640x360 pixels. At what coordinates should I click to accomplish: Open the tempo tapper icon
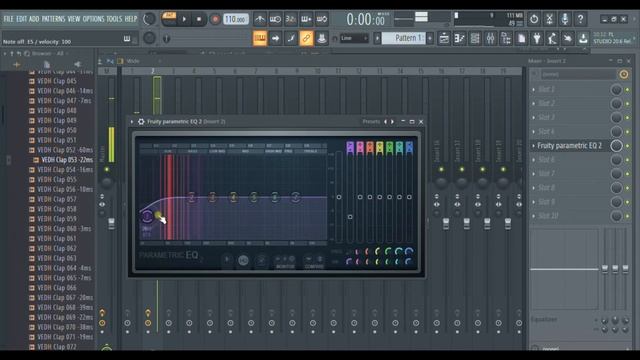(x=553, y=38)
